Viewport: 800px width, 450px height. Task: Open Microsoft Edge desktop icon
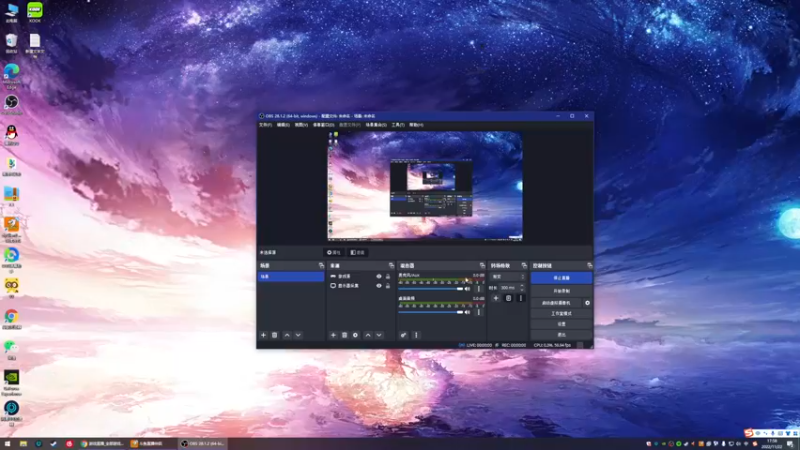coord(11,76)
